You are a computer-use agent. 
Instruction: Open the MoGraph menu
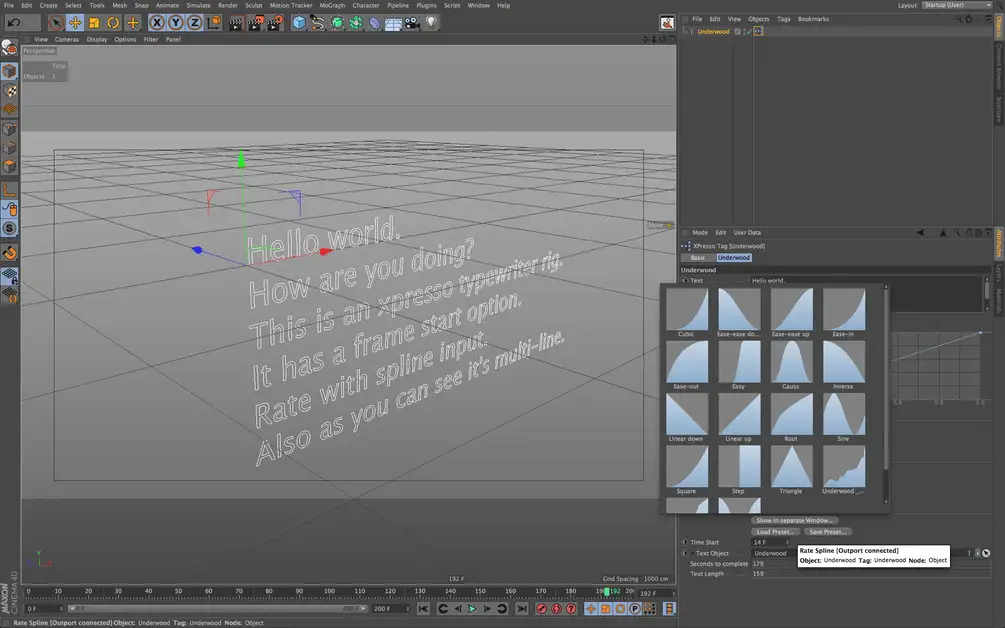tap(332, 5)
